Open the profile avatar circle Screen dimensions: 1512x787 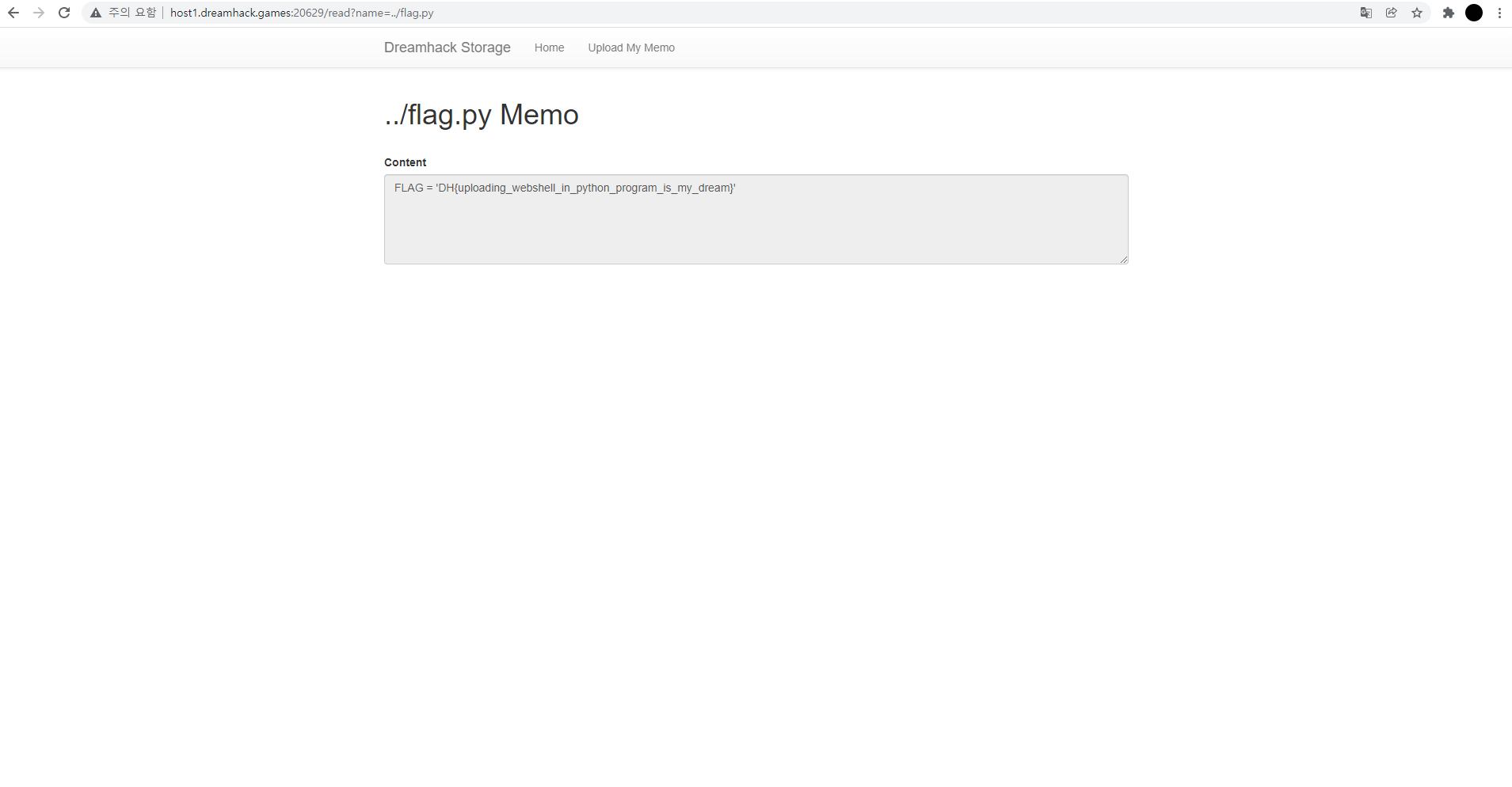tap(1474, 13)
